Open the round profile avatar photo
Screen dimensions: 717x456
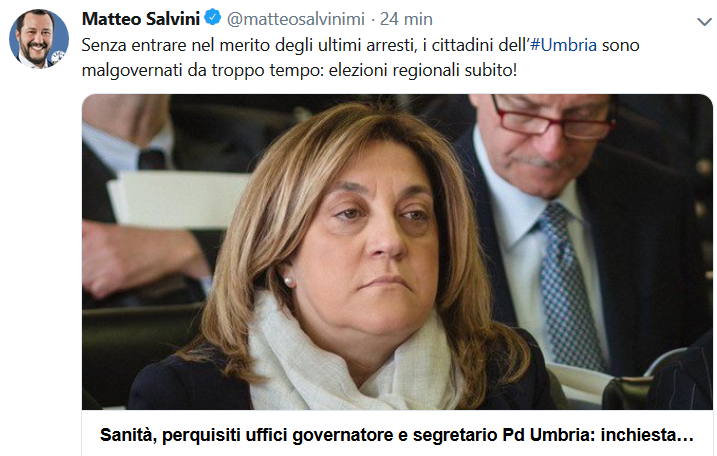tap(39, 38)
